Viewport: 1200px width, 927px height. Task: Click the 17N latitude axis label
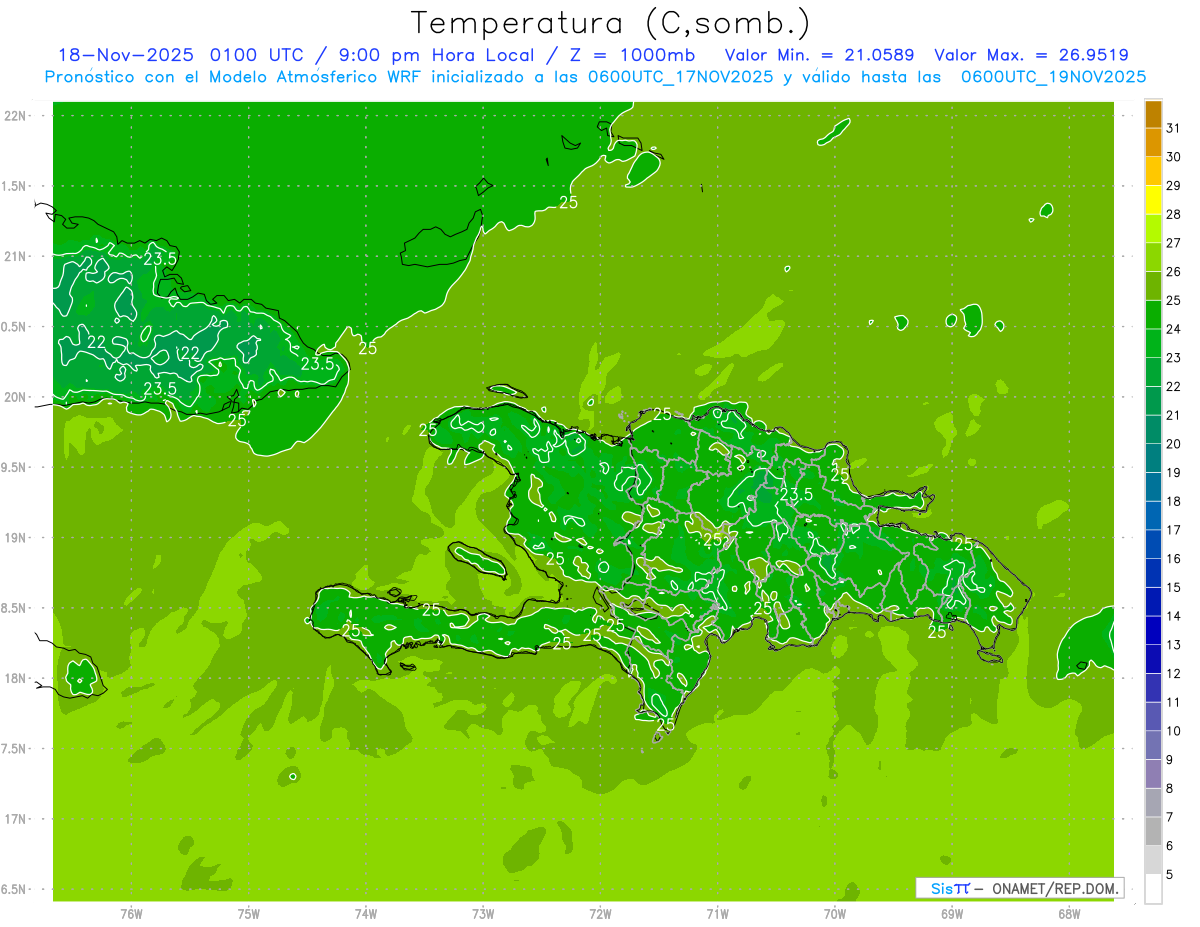pos(18,819)
